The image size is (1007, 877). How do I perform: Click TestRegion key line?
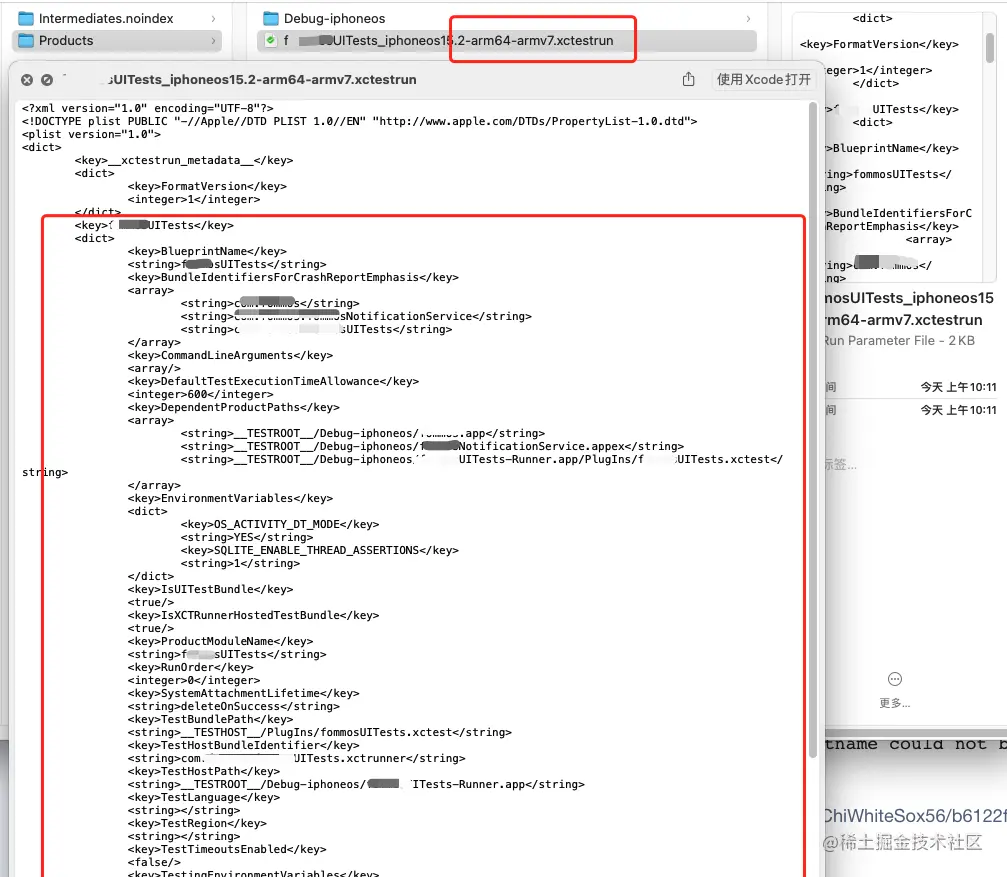coord(197,823)
